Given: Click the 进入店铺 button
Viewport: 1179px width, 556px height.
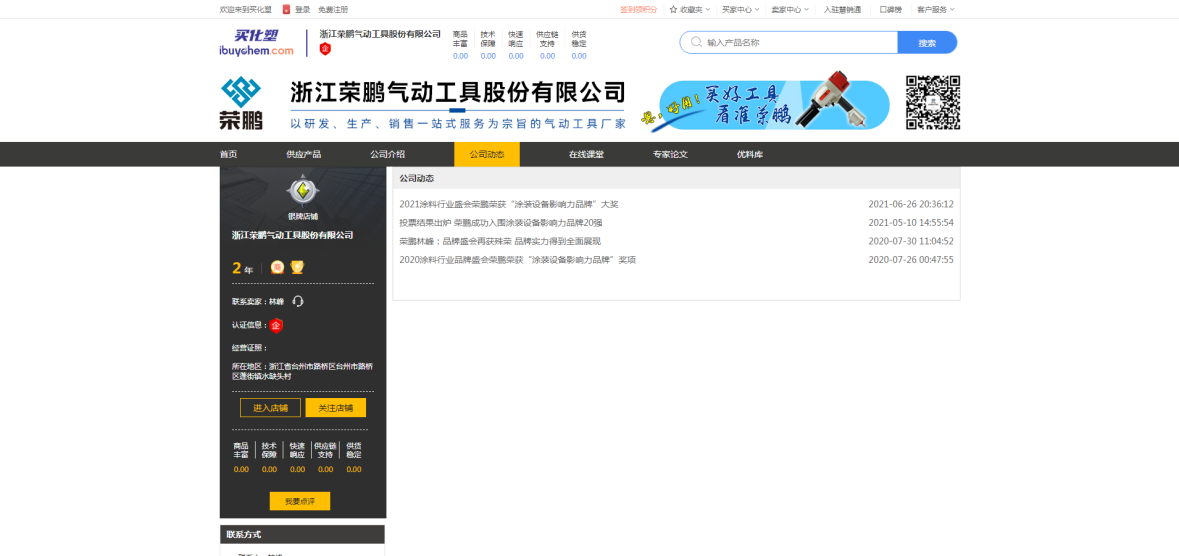Looking at the screenshot, I should (271, 408).
